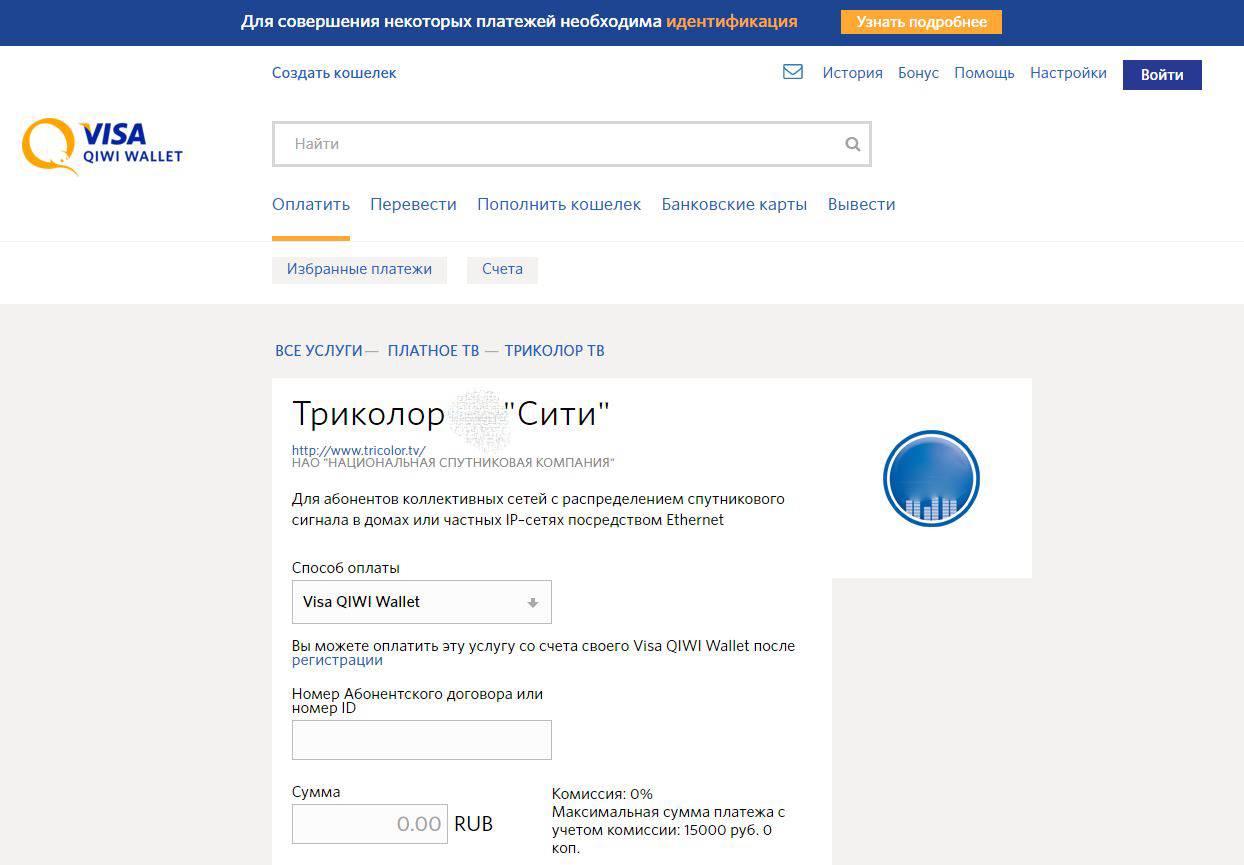Screen dimensions: 1244x865
Task: Click the идентификация link in banner
Action: 732,22
